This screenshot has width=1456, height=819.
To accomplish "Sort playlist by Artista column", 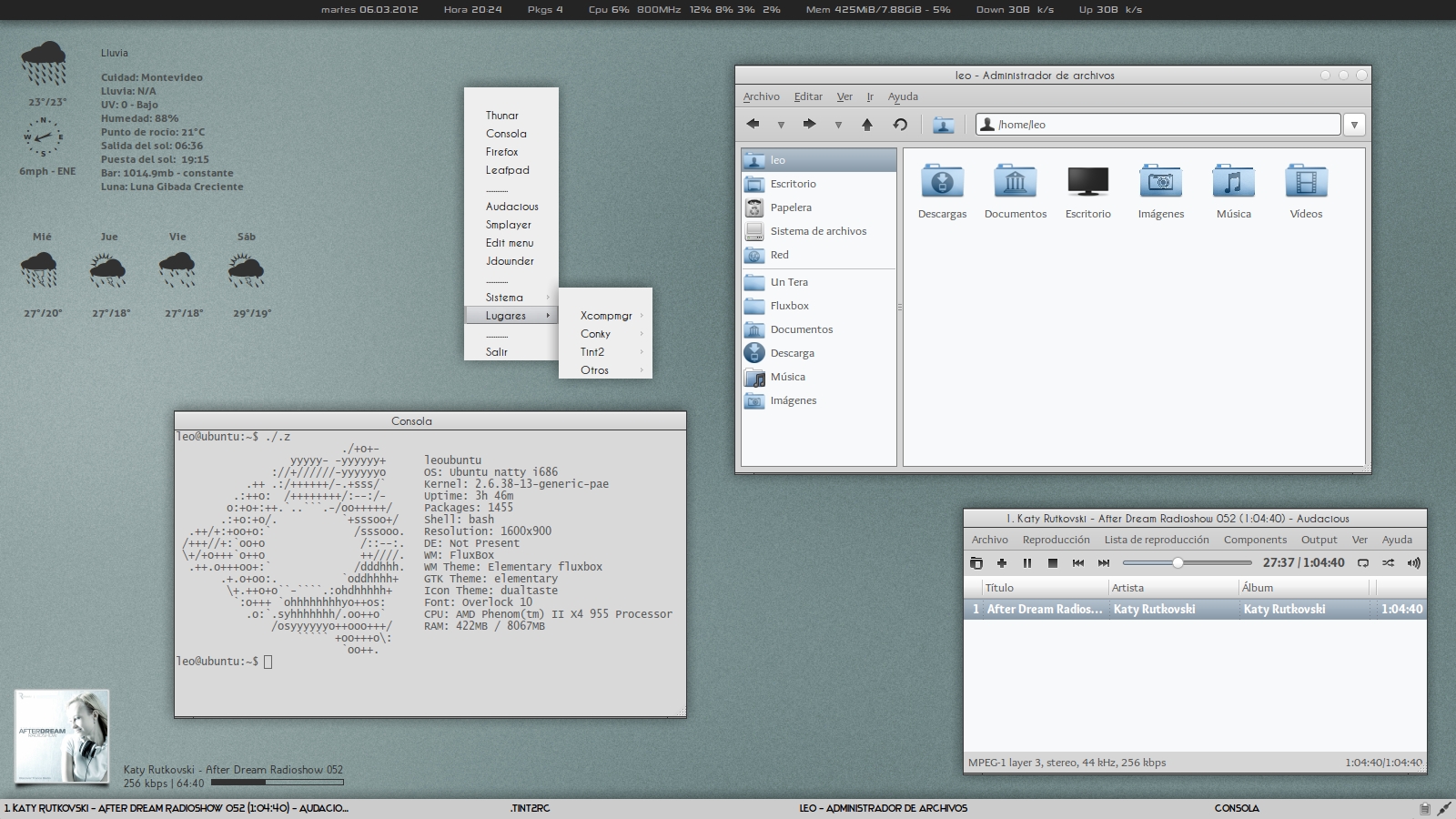I will (x=1172, y=588).
